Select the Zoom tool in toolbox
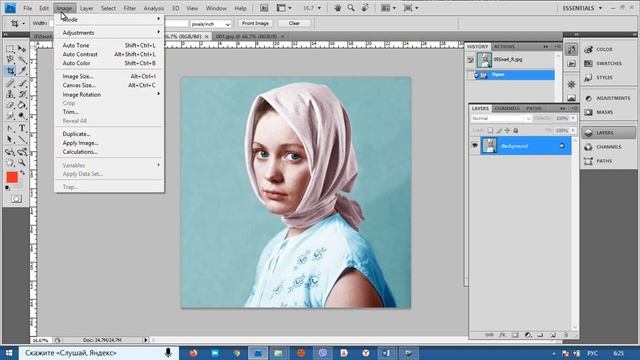Viewport: 640px width, 360px height. coord(22,163)
